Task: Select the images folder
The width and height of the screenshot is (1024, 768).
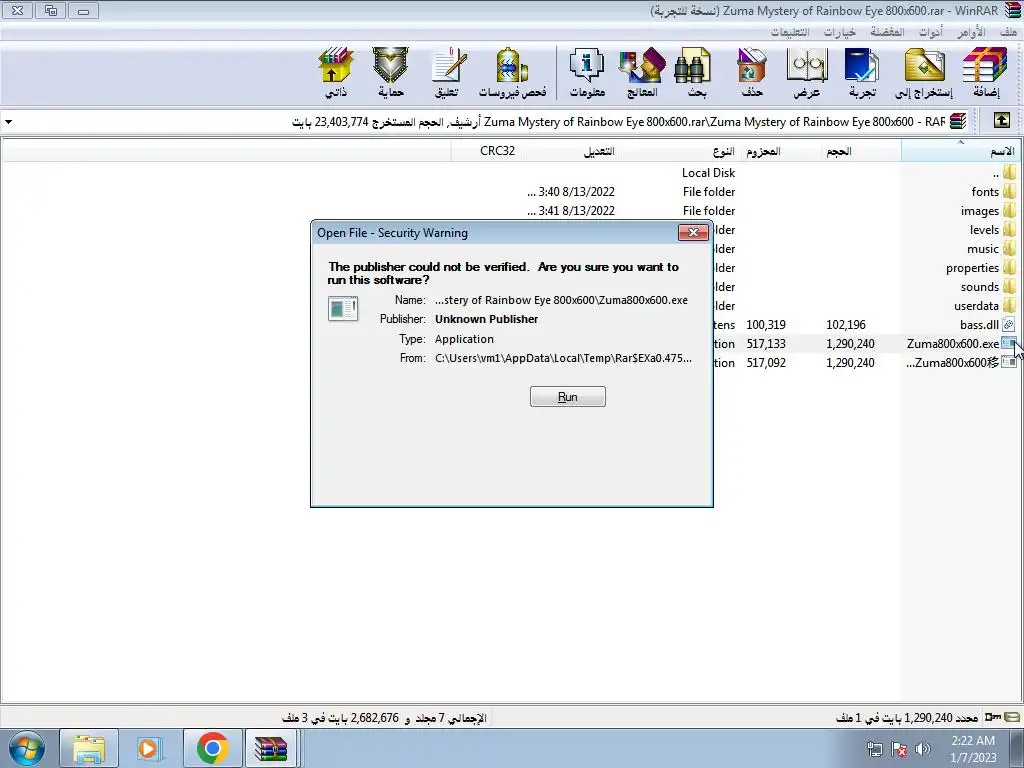Action: pyautogui.click(x=987, y=210)
